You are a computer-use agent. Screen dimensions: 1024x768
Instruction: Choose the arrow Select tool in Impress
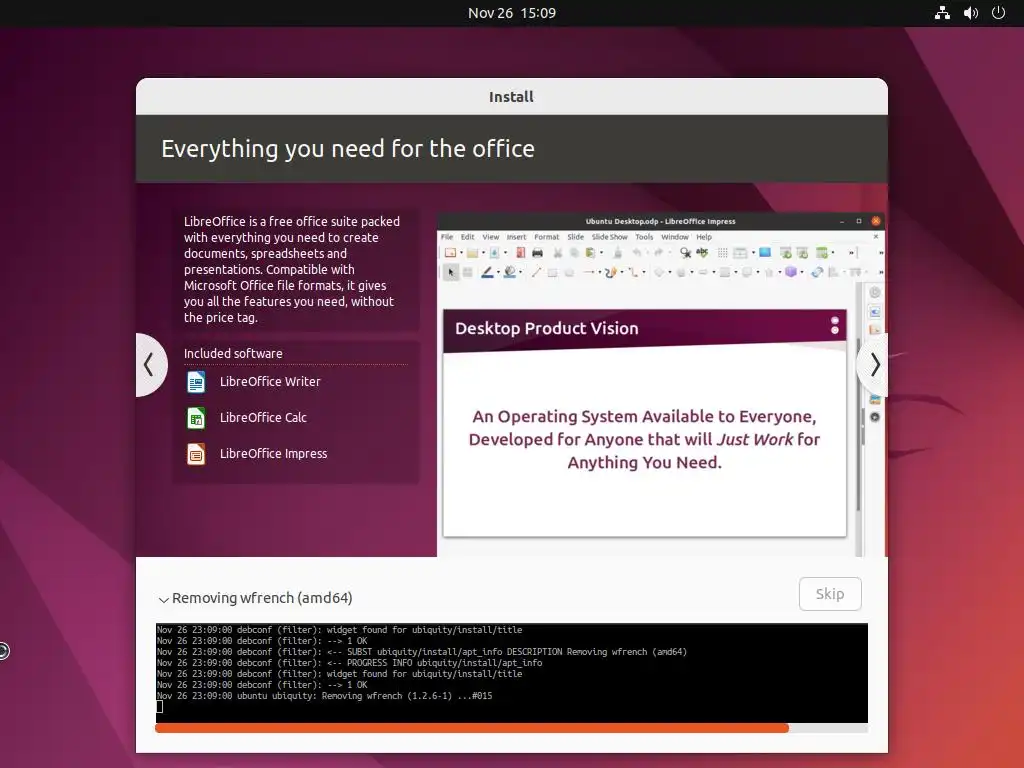tap(451, 272)
